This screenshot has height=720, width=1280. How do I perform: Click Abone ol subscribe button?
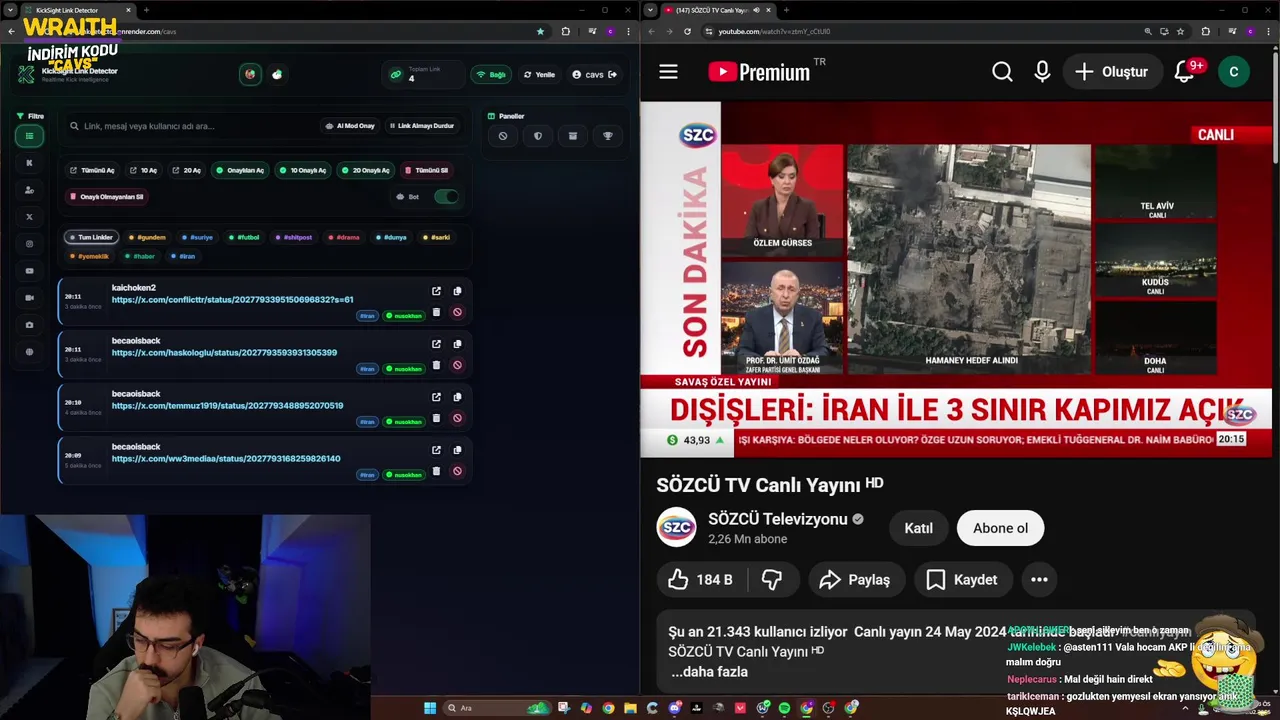(x=1000, y=528)
